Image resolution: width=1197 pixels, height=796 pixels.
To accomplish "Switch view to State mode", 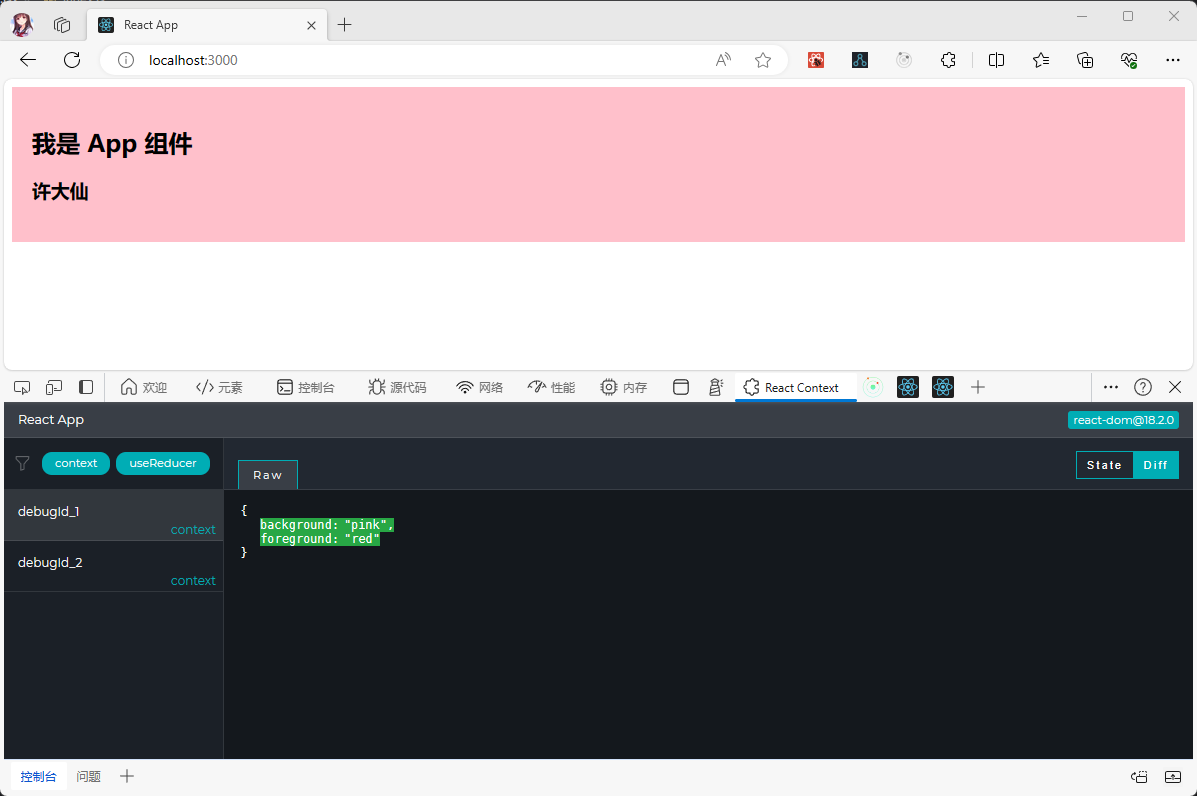I will click(1104, 465).
